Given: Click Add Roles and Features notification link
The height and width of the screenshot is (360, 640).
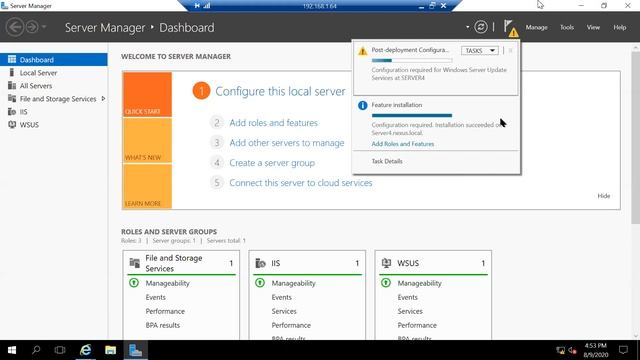Looking at the screenshot, I should coord(402,144).
